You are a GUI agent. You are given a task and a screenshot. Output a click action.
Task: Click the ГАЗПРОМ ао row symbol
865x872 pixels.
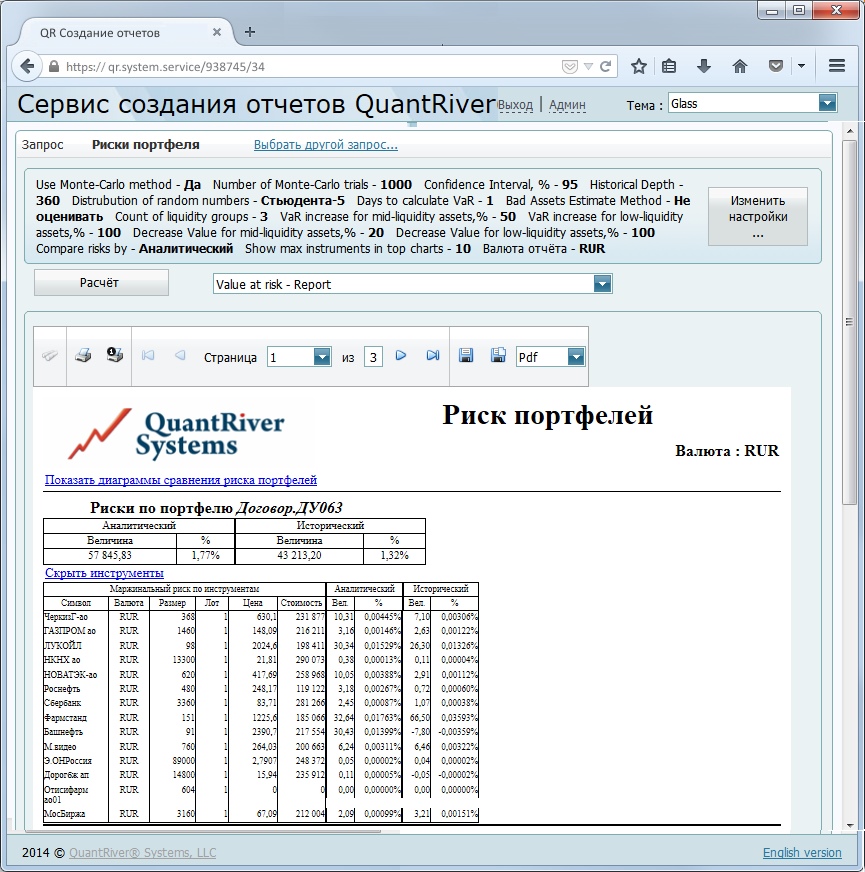tap(70, 631)
